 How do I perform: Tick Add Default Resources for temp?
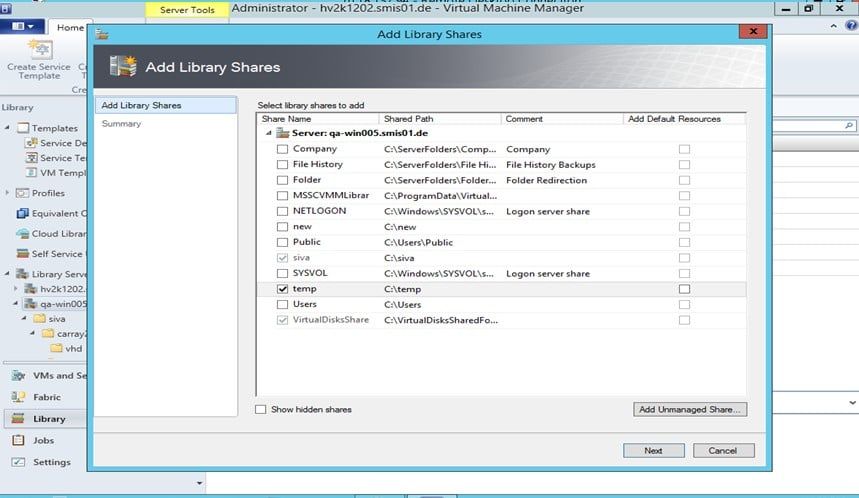tap(684, 289)
